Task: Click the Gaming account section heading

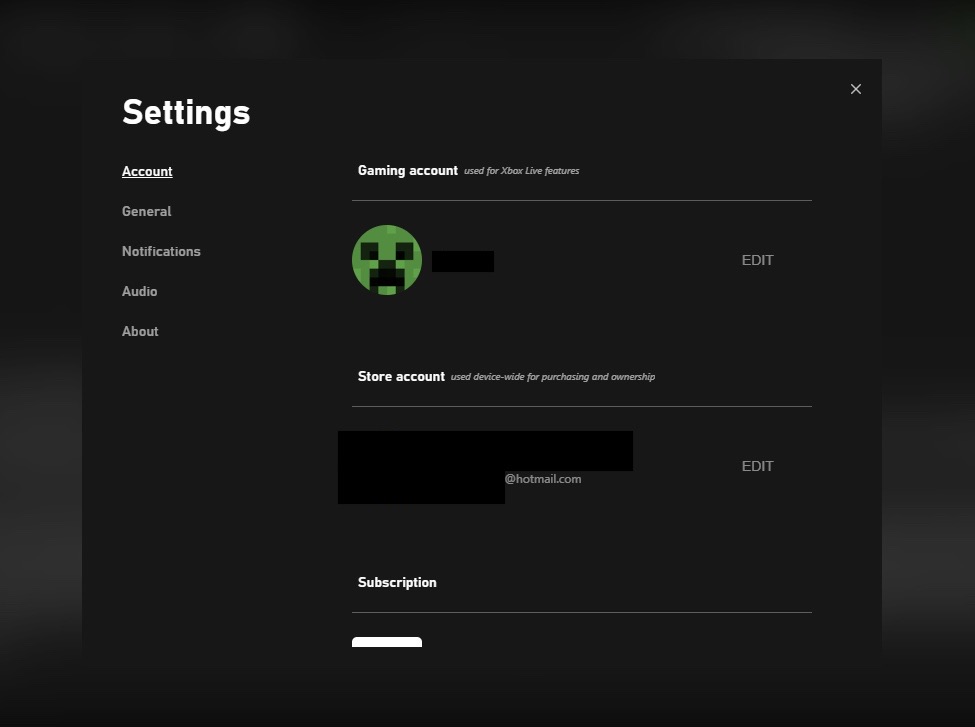Action: pyautogui.click(x=407, y=170)
